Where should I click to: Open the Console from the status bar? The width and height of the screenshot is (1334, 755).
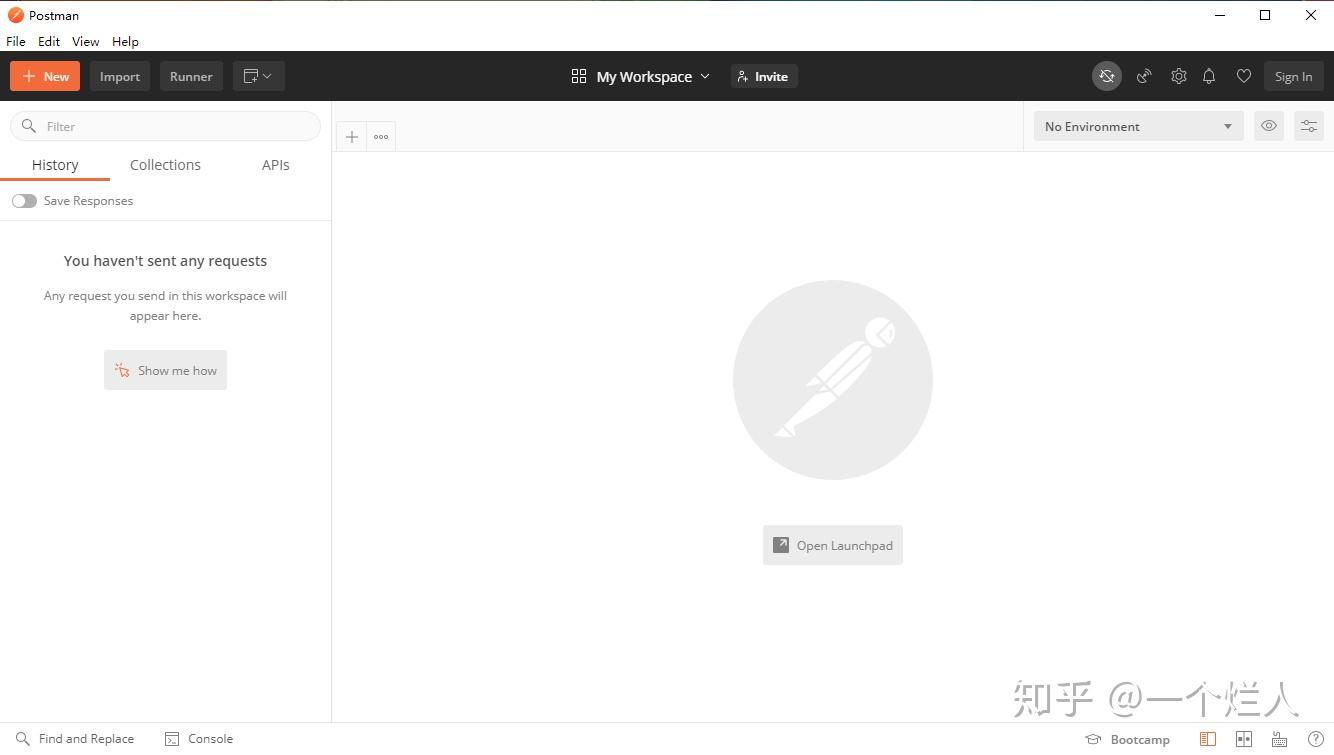click(x=199, y=738)
